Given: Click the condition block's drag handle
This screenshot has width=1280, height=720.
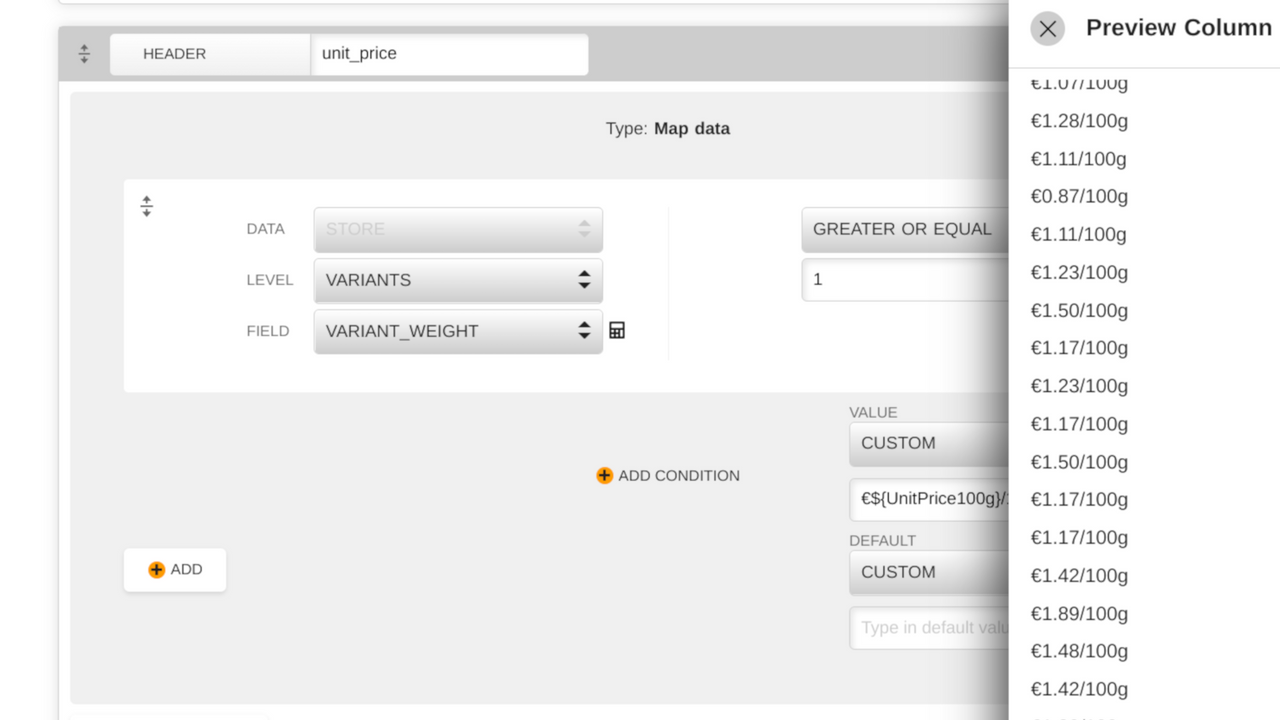Looking at the screenshot, I should point(147,205).
